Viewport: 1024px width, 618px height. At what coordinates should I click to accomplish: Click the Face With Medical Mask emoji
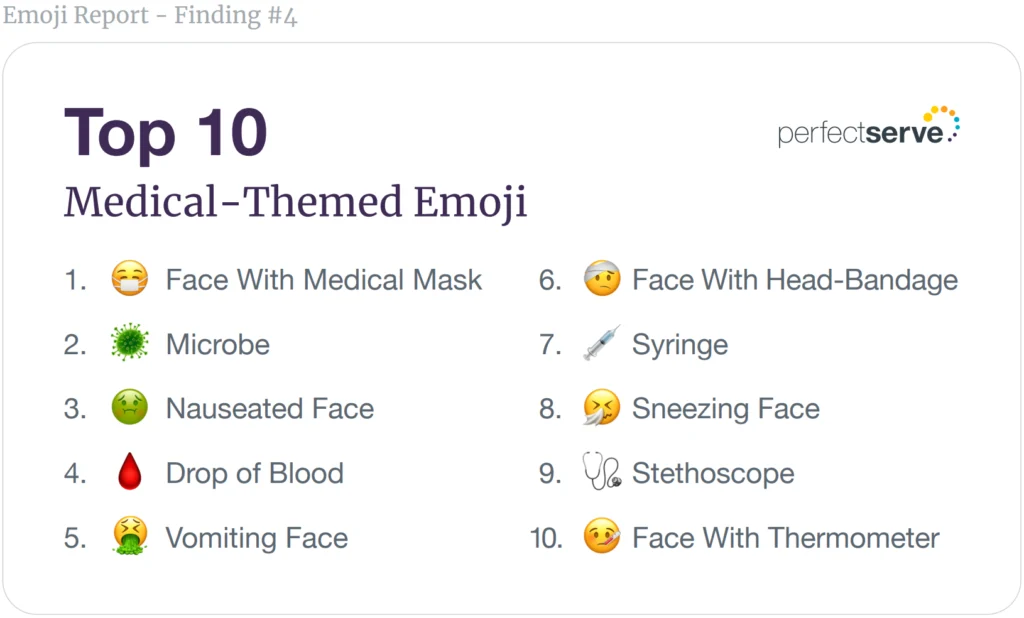pos(130,281)
